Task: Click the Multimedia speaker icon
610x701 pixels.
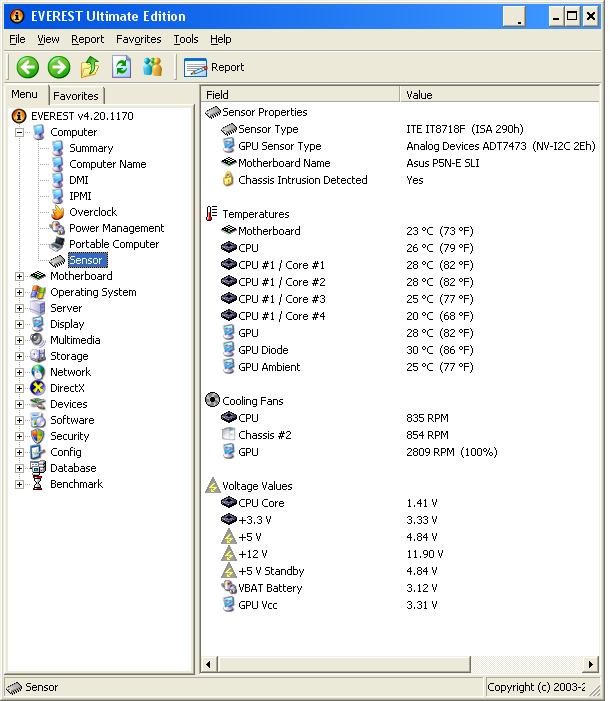Action: 38,340
